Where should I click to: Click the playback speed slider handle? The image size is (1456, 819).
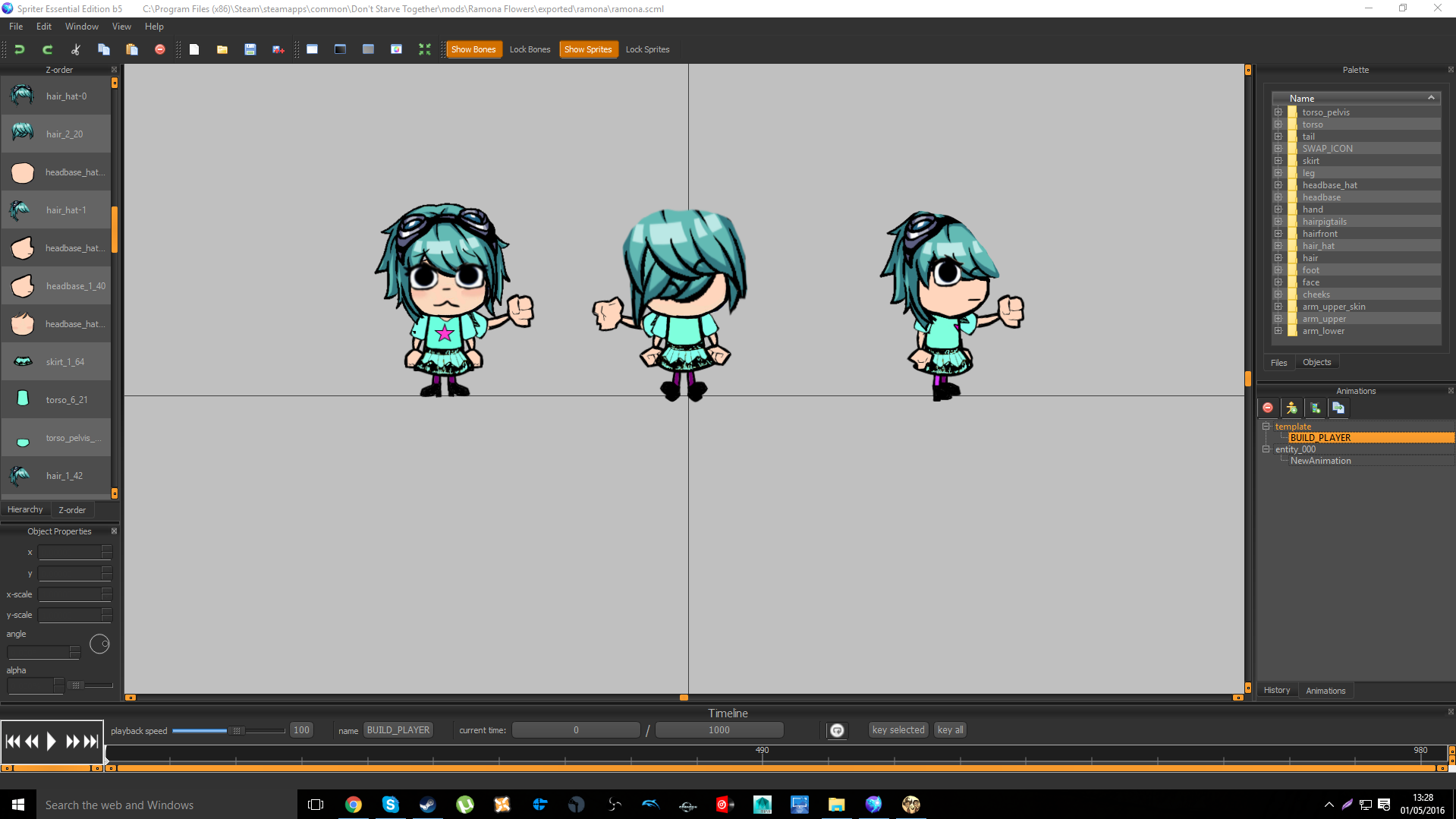tap(237, 731)
